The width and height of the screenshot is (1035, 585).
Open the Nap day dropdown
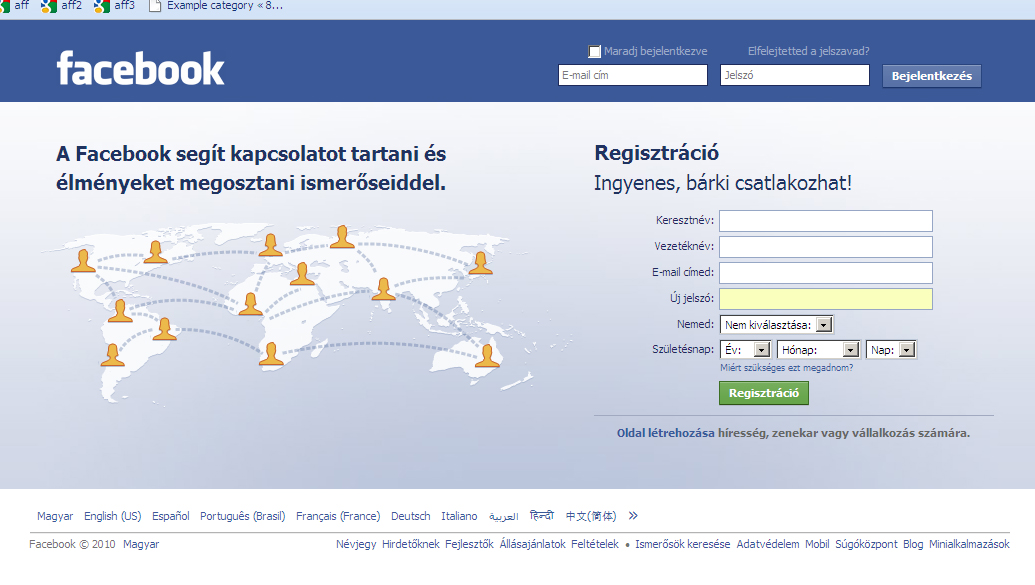tap(891, 350)
